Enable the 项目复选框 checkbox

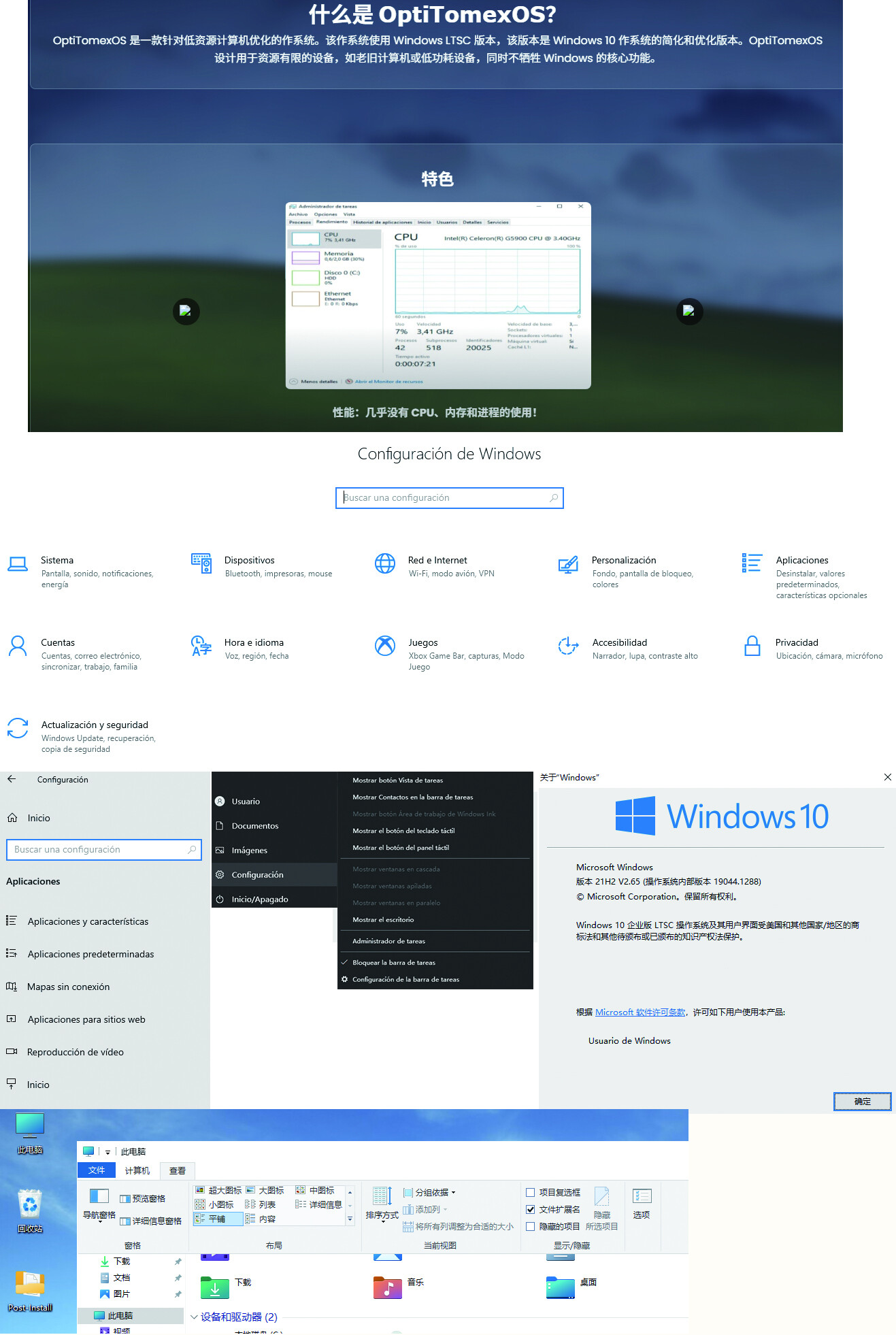tap(531, 1192)
